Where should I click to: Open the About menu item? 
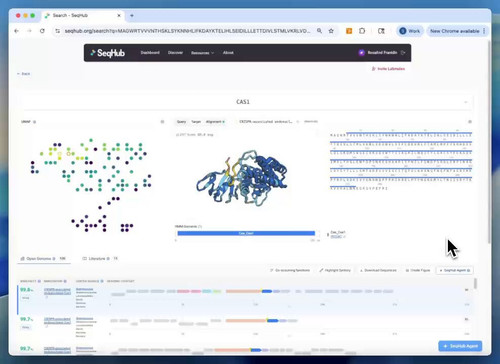click(x=228, y=53)
